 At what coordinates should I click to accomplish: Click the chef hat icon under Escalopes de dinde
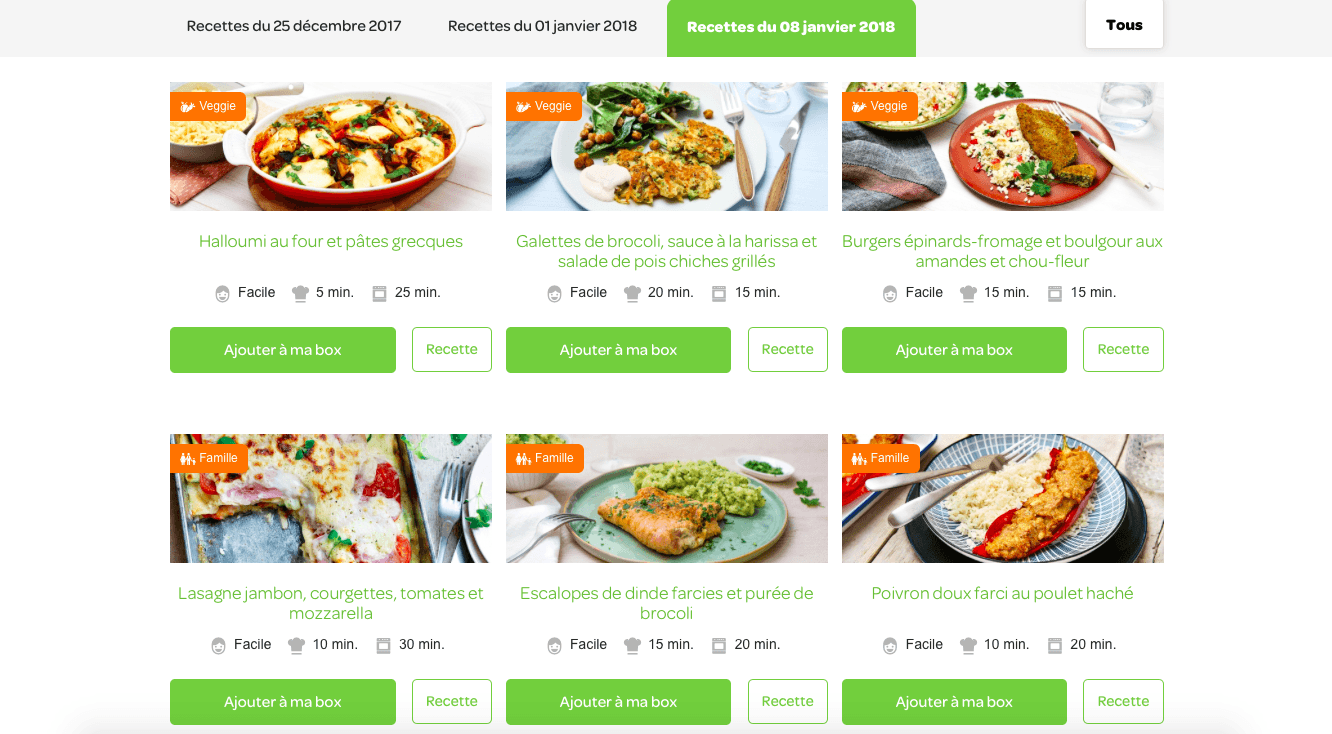tap(632, 645)
